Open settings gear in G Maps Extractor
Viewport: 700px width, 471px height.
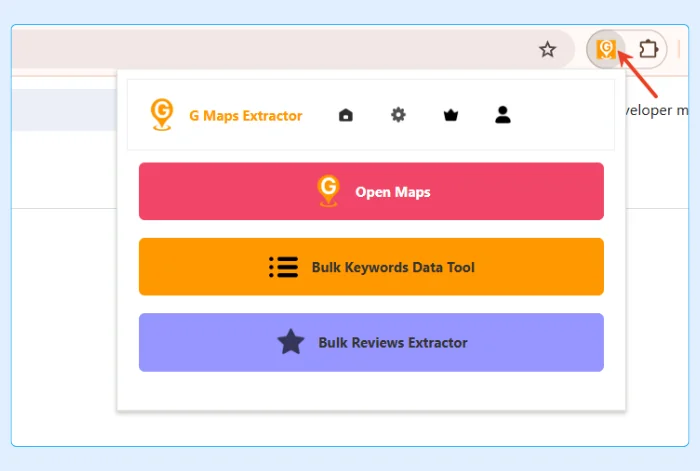[398, 115]
